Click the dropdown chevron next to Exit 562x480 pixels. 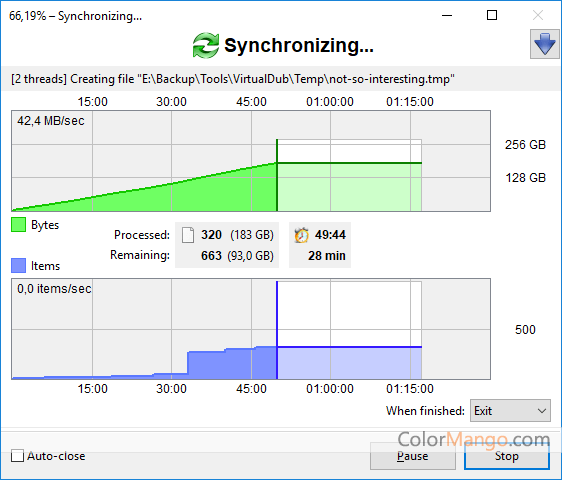click(x=542, y=411)
